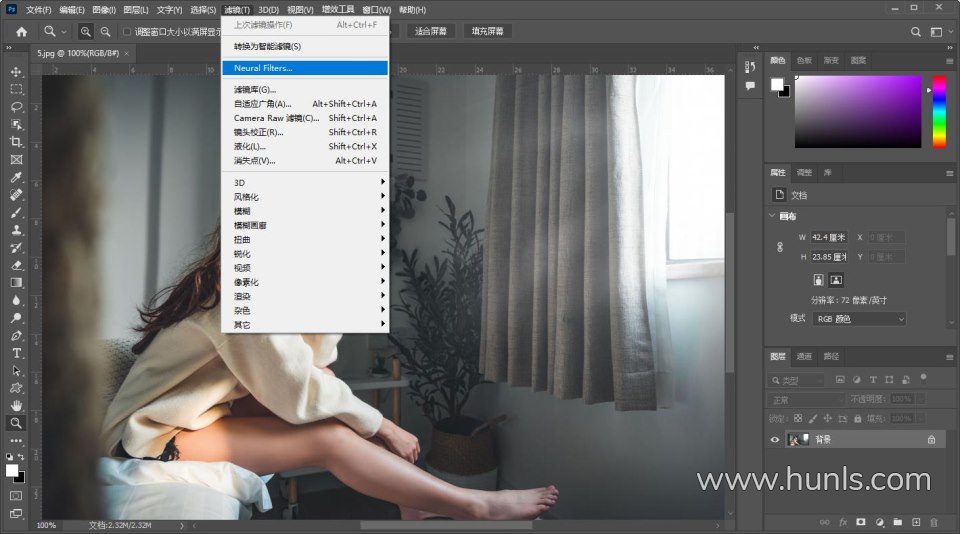The image size is (960, 534).
Task: Toggle the pixel layer filter icon
Action: pyautogui.click(x=840, y=380)
